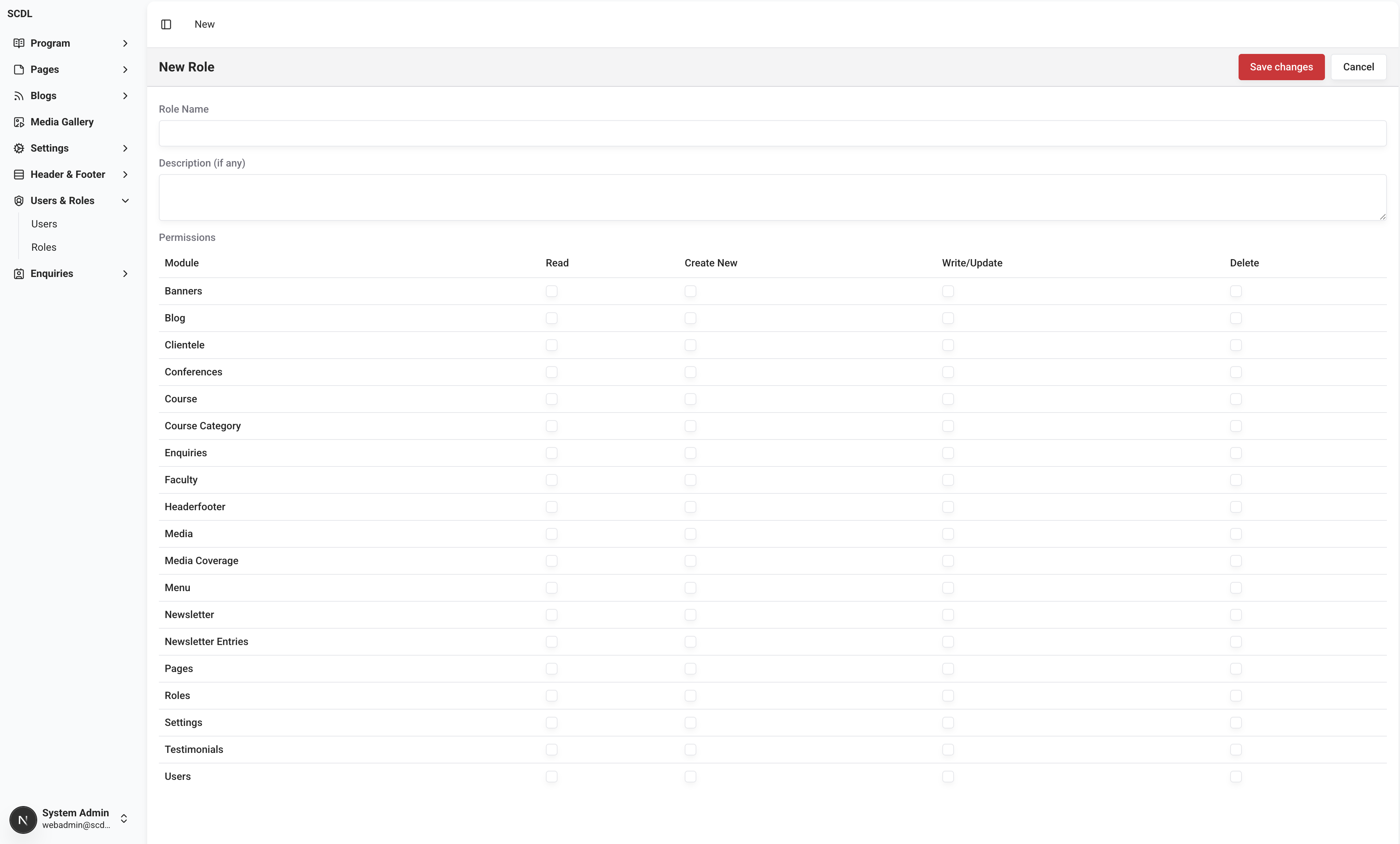Click the Enquiries contact icon

point(19,274)
